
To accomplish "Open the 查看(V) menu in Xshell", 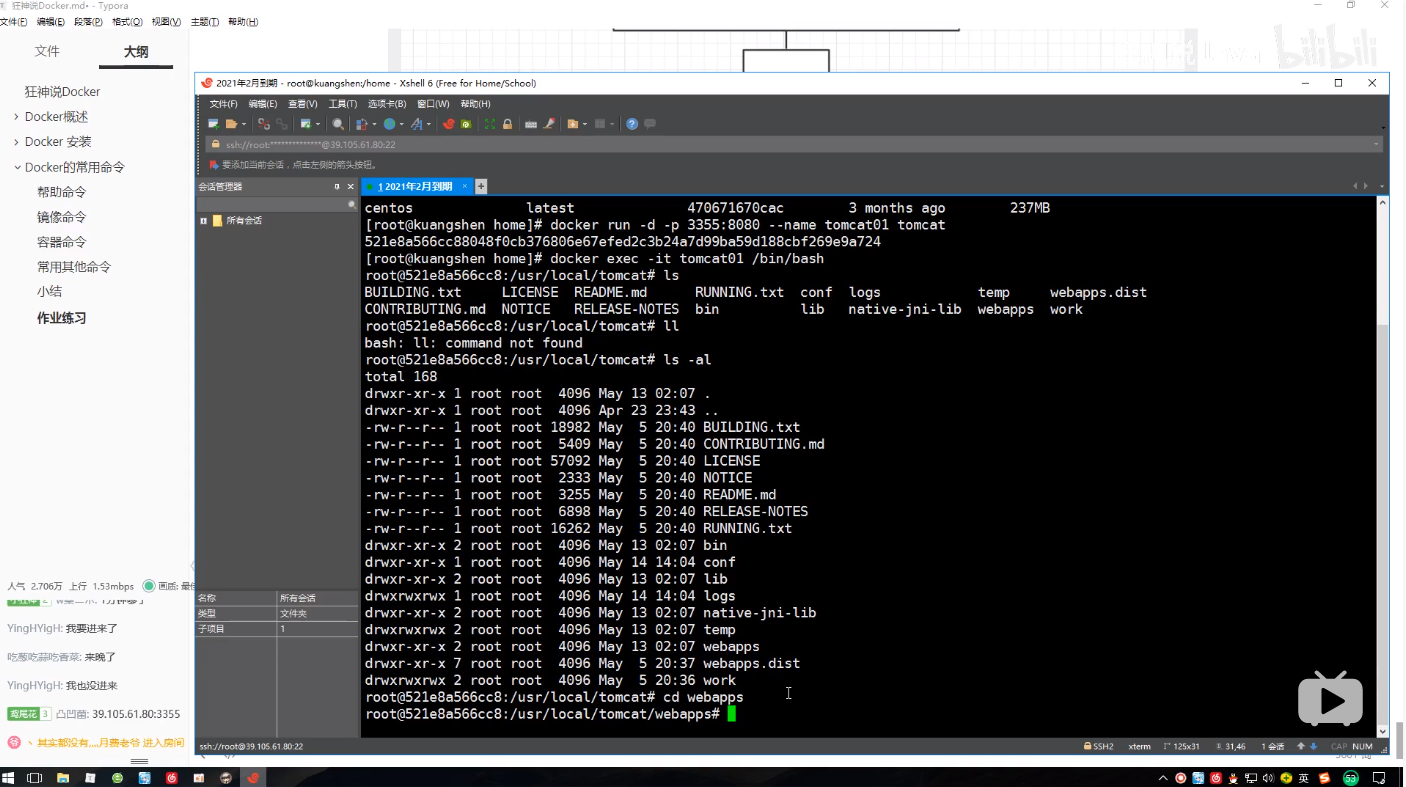I will [303, 104].
